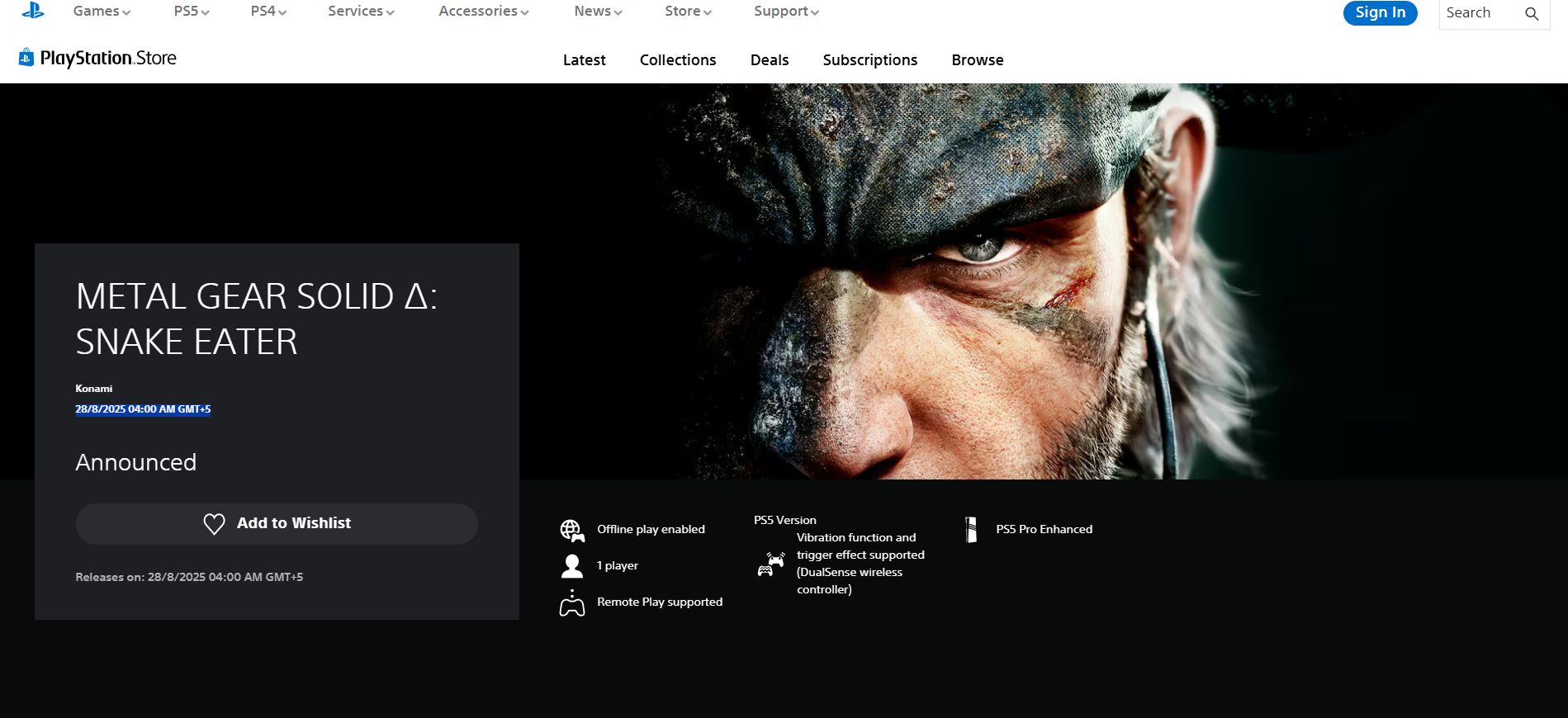This screenshot has height=718, width=1568.
Task: Open the Store dropdown menu
Action: point(688,12)
